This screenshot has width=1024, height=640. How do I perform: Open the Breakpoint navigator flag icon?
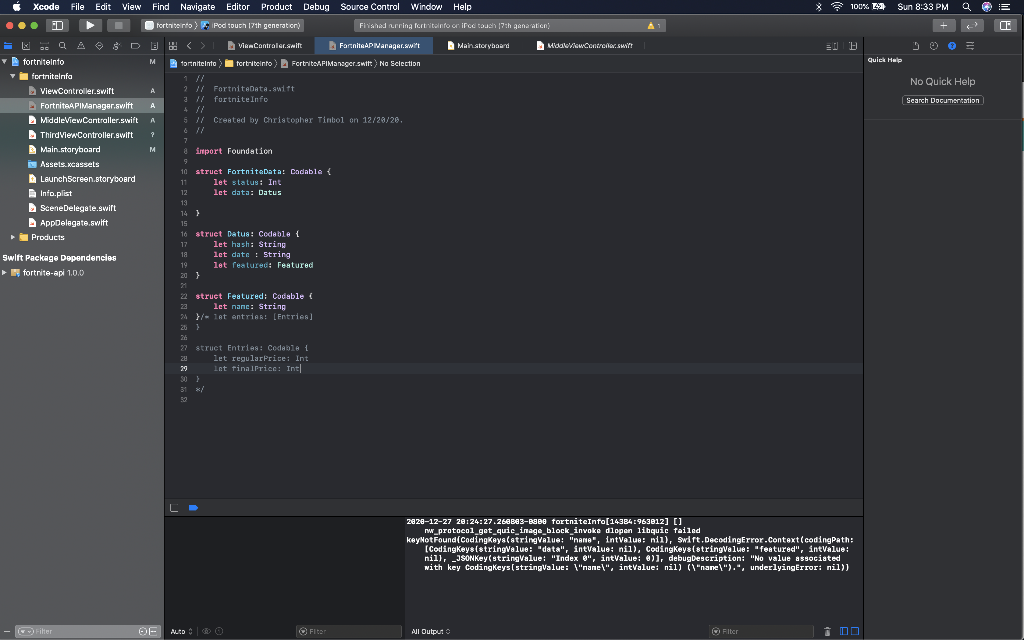coord(135,46)
